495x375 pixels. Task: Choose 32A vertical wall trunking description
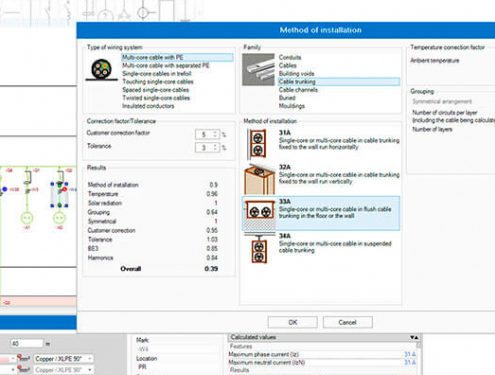339,178
